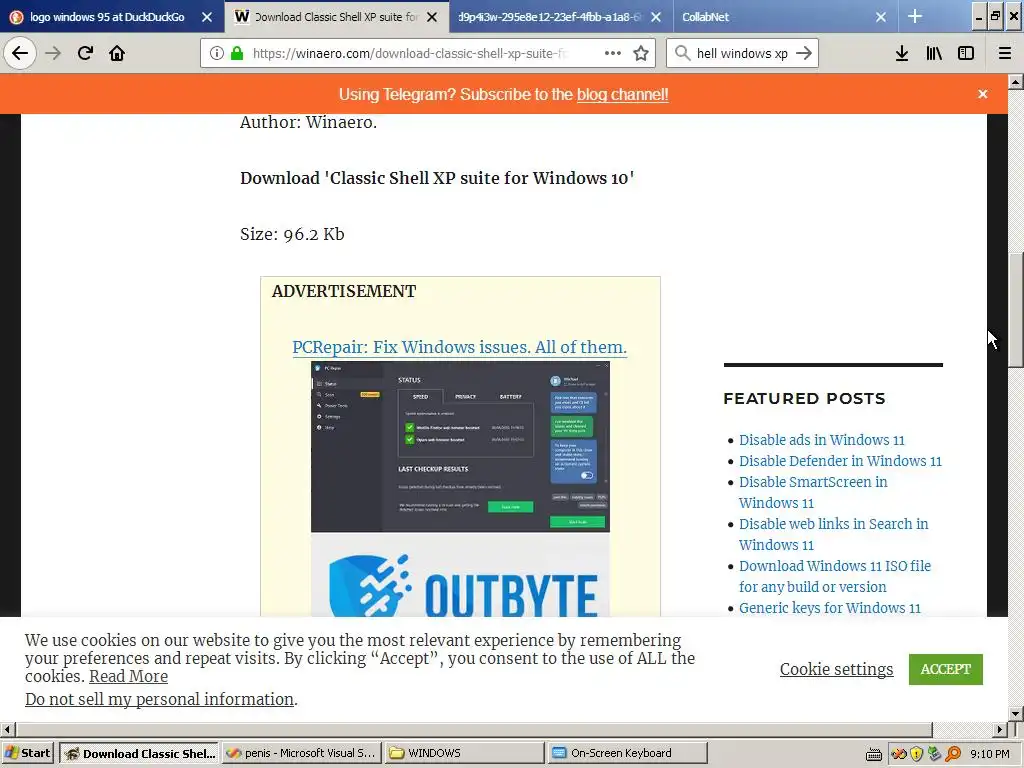This screenshot has height=768, width=1024.
Task: Open the Firefox home page icon
Action: (x=117, y=54)
